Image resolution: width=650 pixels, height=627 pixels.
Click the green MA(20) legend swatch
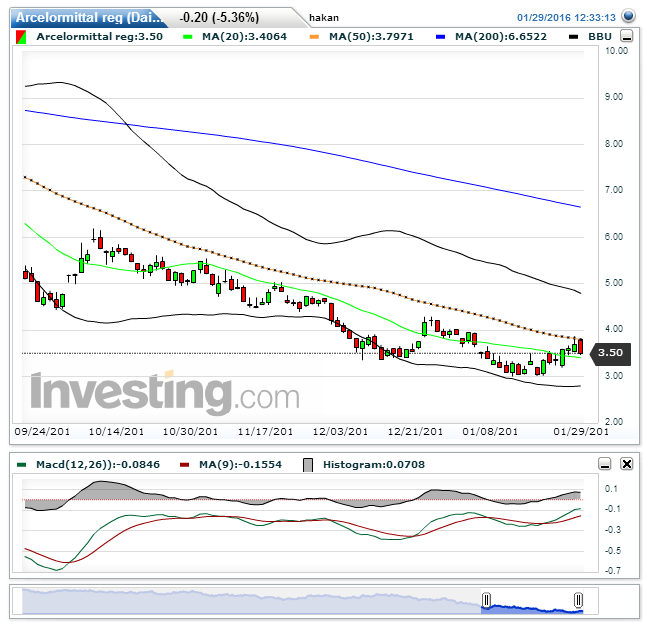click(x=188, y=37)
